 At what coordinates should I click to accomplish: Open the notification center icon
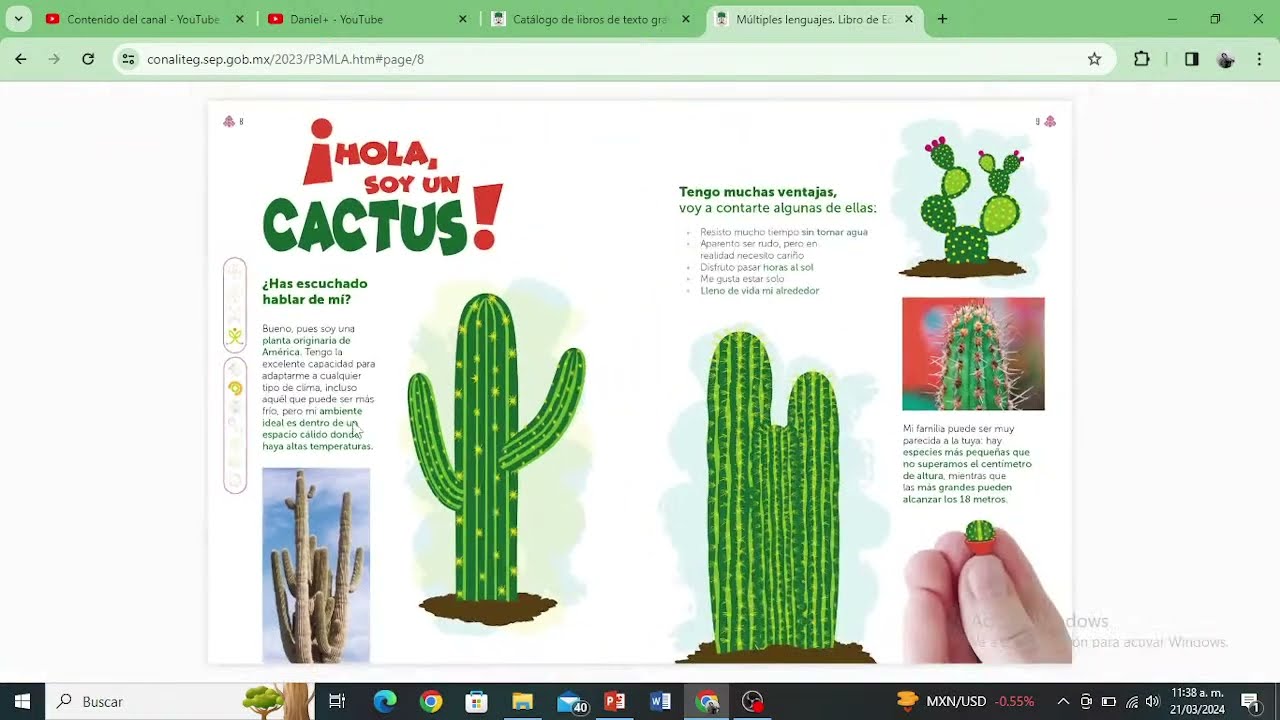(1250, 701)
